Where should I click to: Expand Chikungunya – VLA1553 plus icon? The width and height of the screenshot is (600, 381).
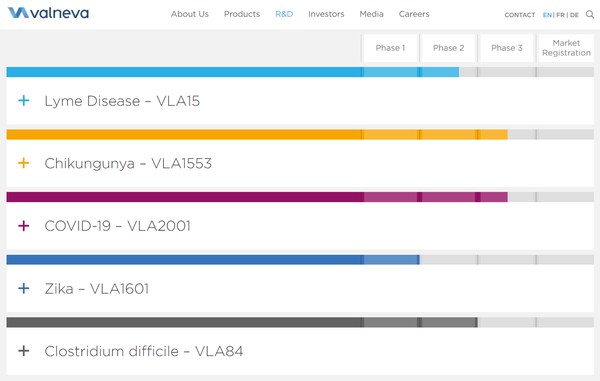pos(24,163)
